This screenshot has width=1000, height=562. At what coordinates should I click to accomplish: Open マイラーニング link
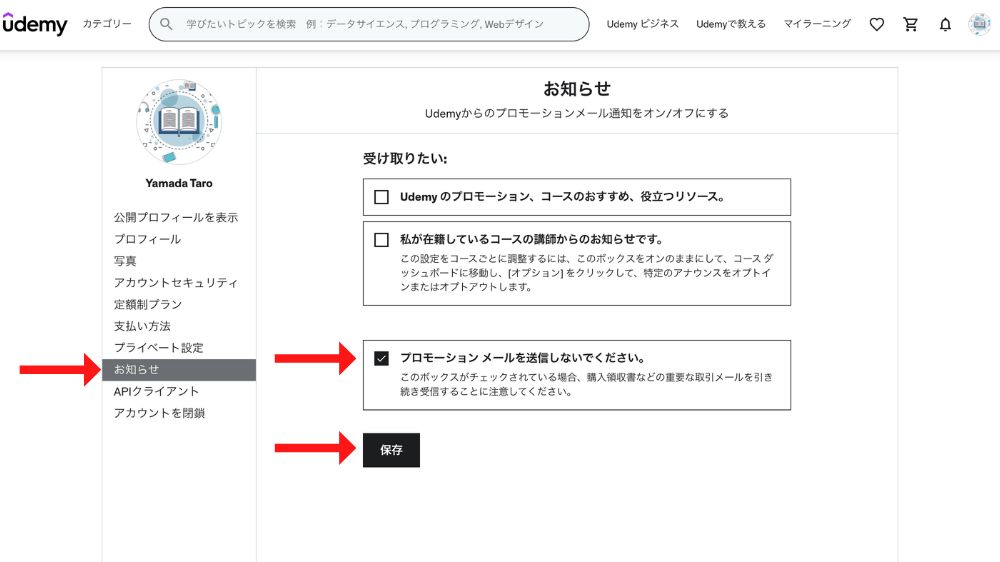click(x=817, y=24)
